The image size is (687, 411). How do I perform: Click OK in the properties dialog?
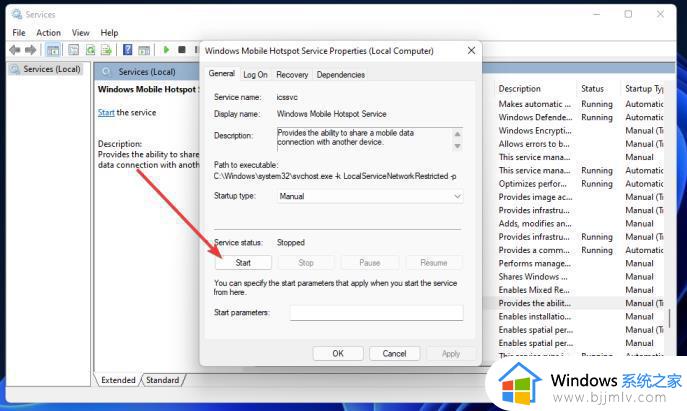pos(338,354)
